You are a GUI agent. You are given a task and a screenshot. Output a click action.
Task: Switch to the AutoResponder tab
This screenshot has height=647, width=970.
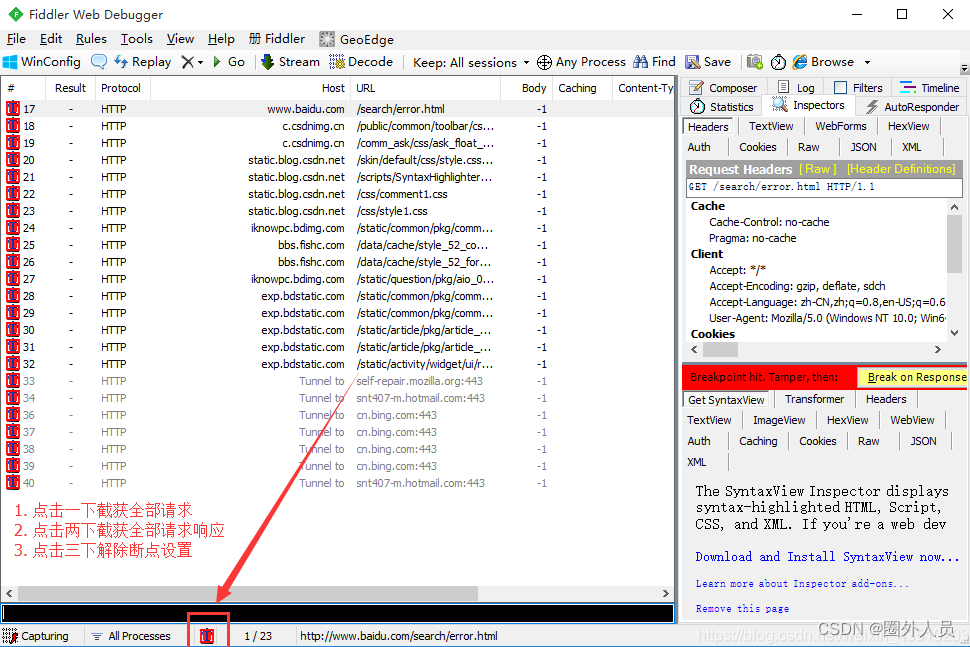point(912,106)
